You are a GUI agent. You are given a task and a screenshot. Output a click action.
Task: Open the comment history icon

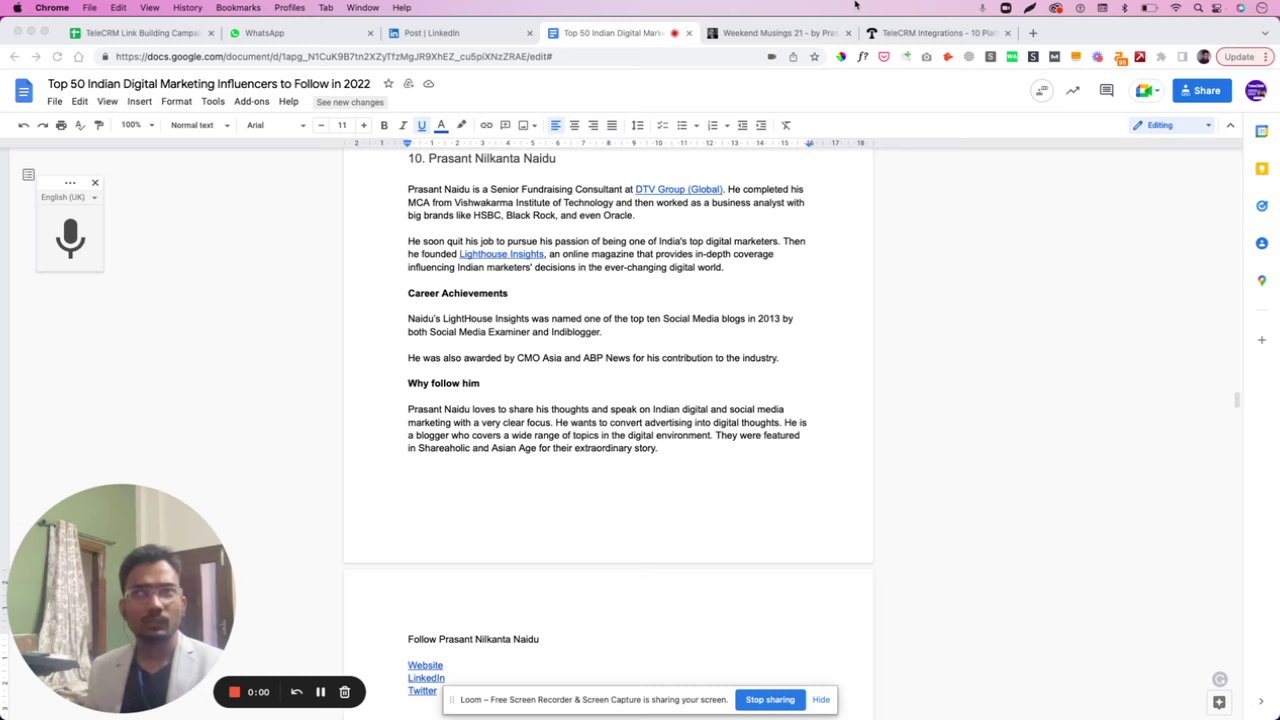click(x=1106, y=91)
